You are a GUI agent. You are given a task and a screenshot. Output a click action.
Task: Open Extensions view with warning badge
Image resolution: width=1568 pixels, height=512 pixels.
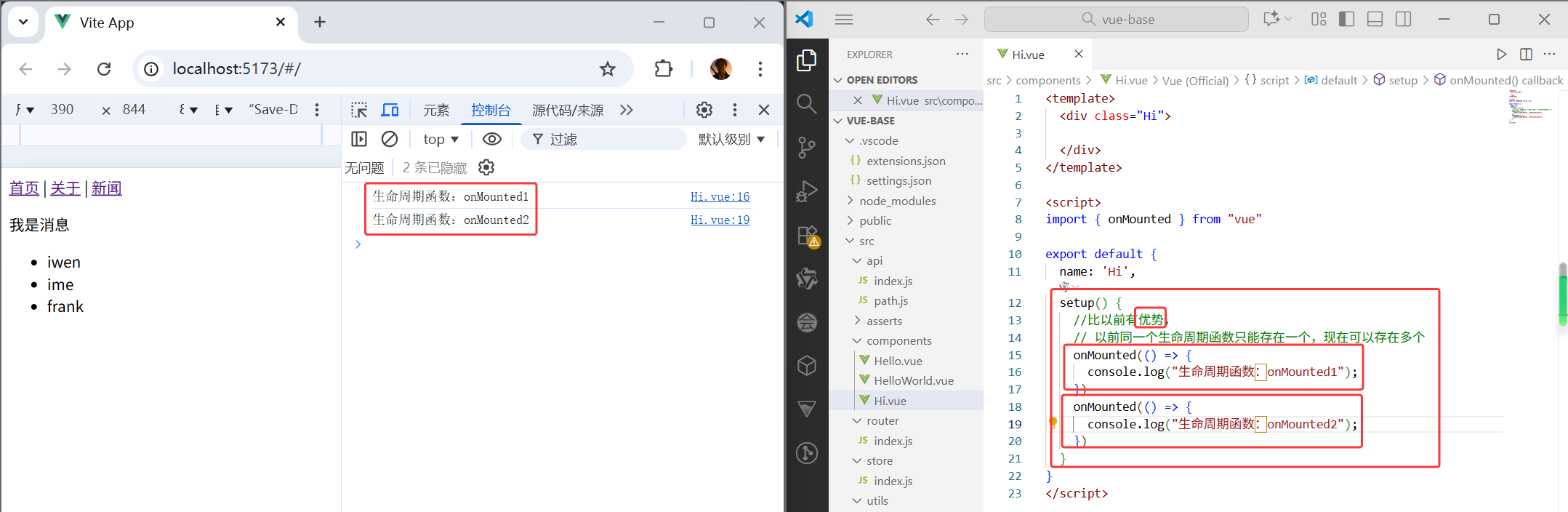click(807, 236)
